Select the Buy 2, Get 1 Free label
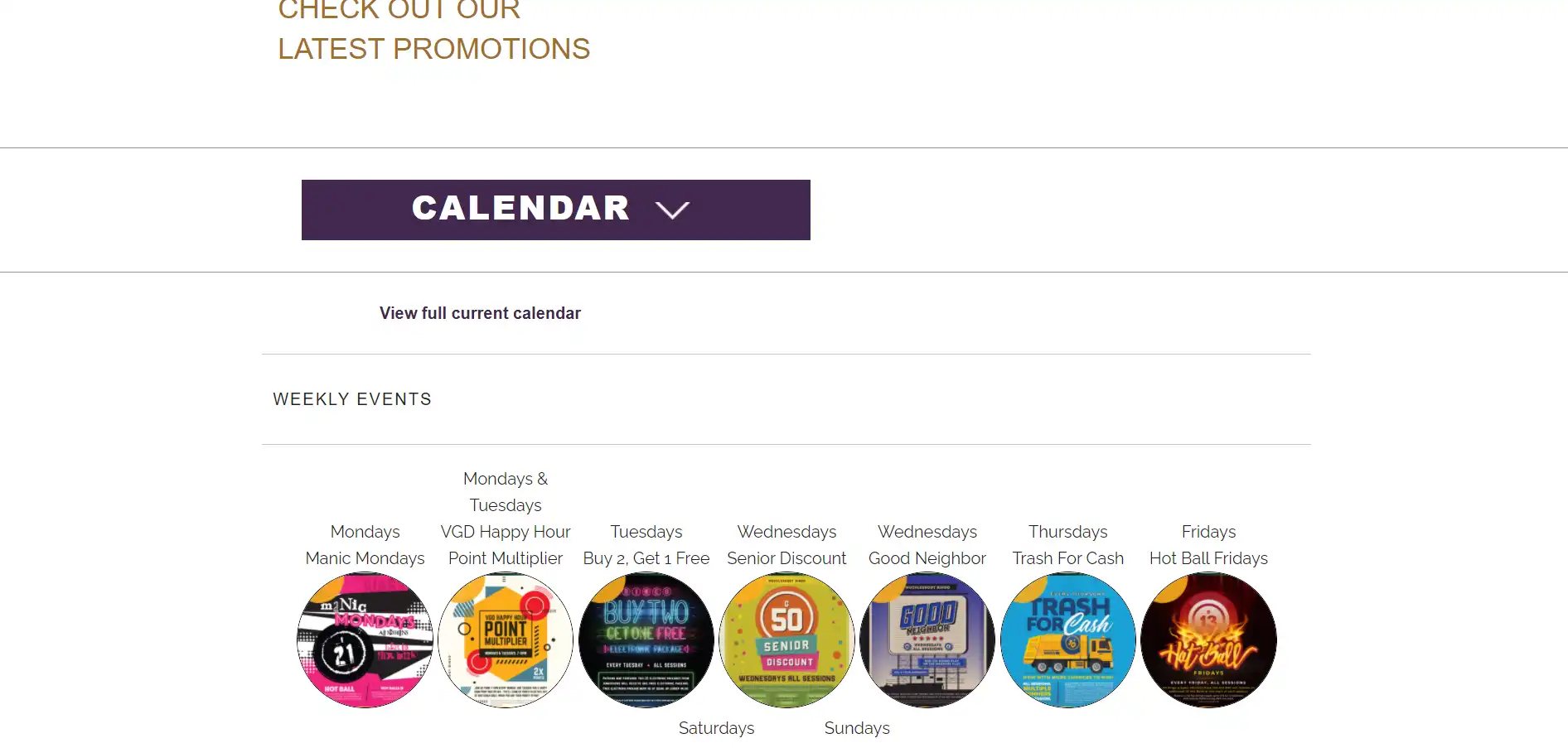The height and width of the screenshot is (748, 1568). pyautogui.click(x=646, y=558)
